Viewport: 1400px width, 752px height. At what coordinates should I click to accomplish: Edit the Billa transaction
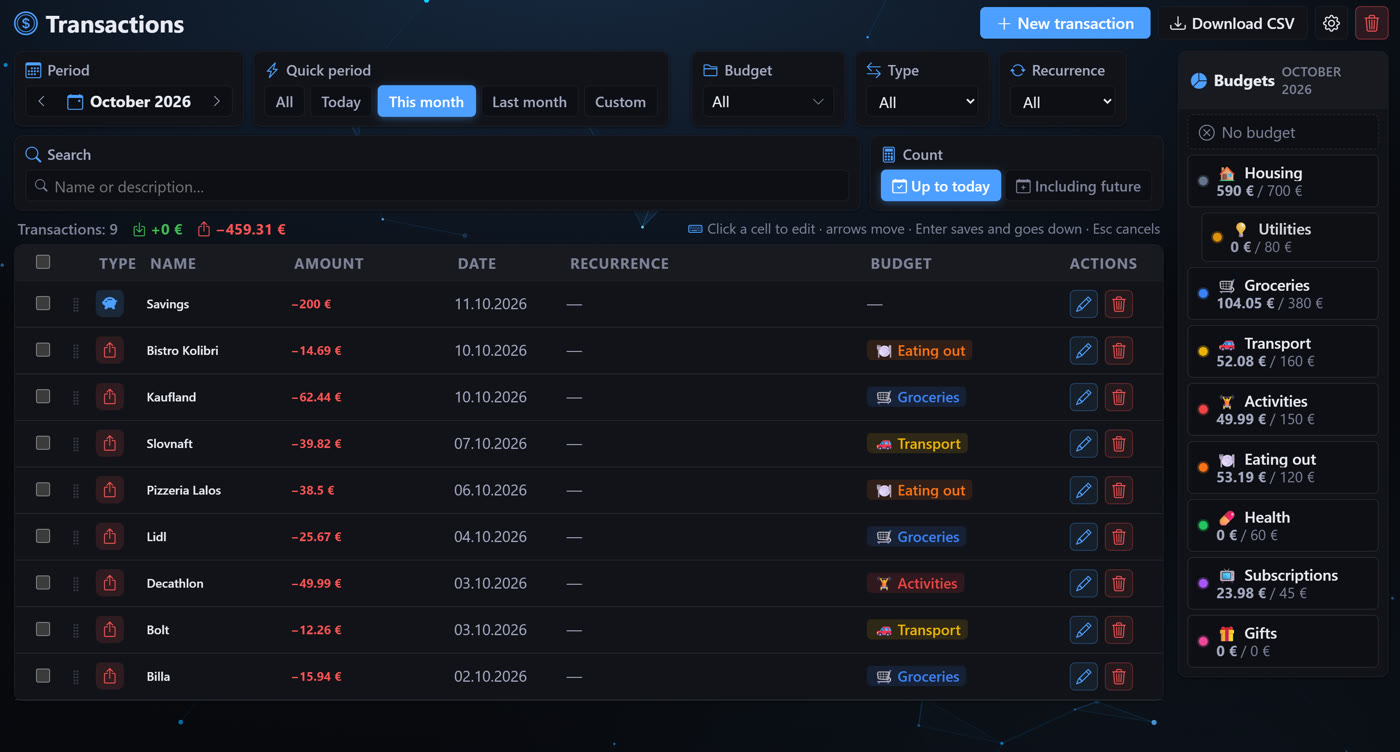click(x=1083, y=676)
